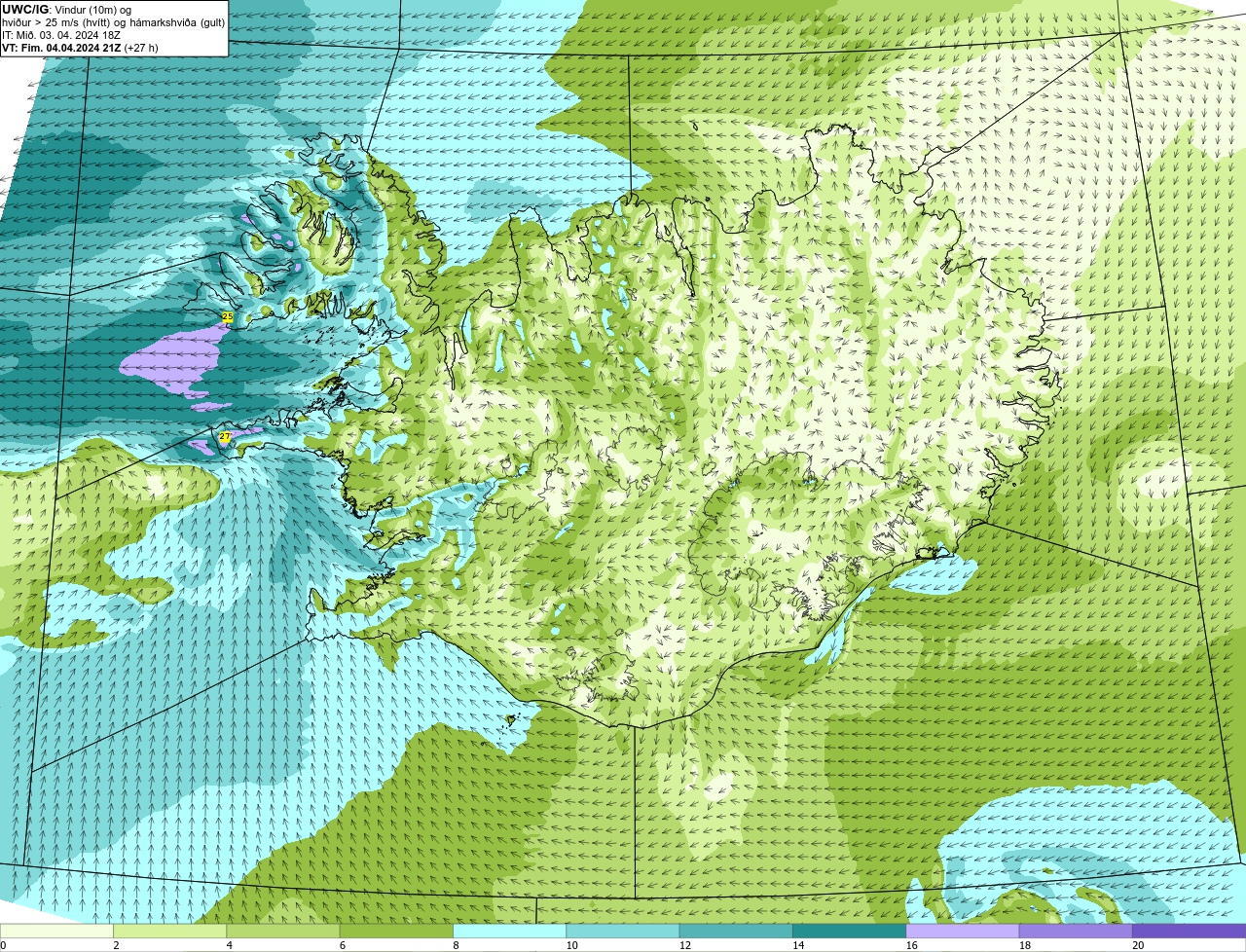This screenshot has height=952, width=1246.
Task: Click the legend scale label 0
Action: [3, 945]
